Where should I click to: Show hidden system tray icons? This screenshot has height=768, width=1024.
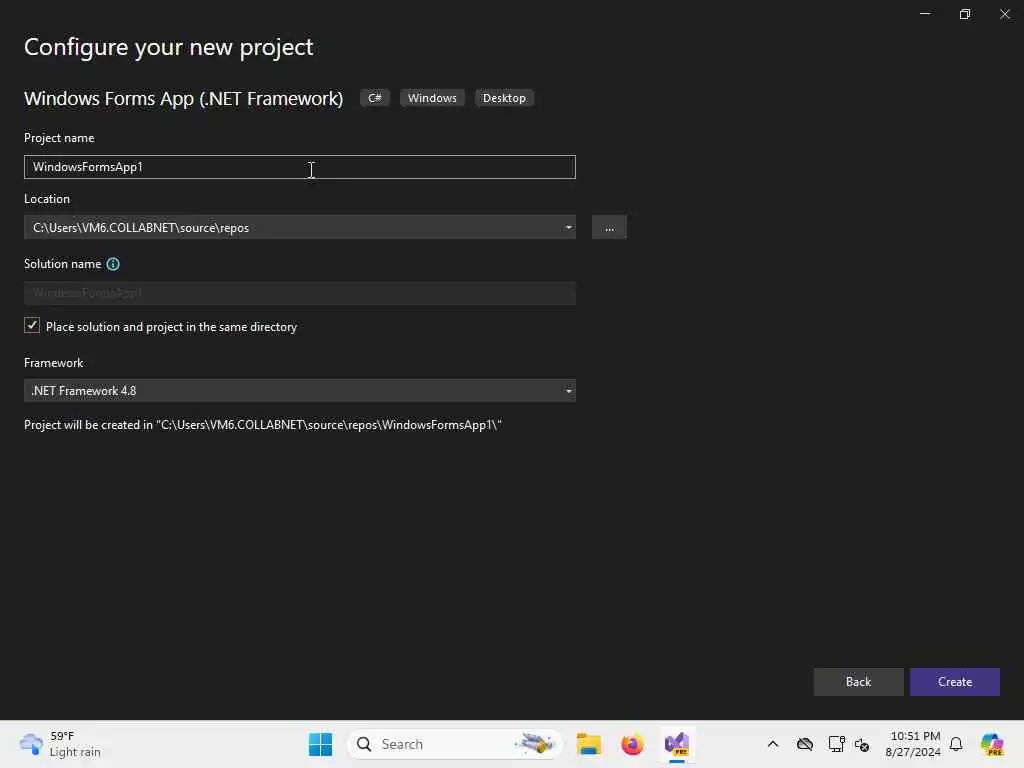click(773, 744)
